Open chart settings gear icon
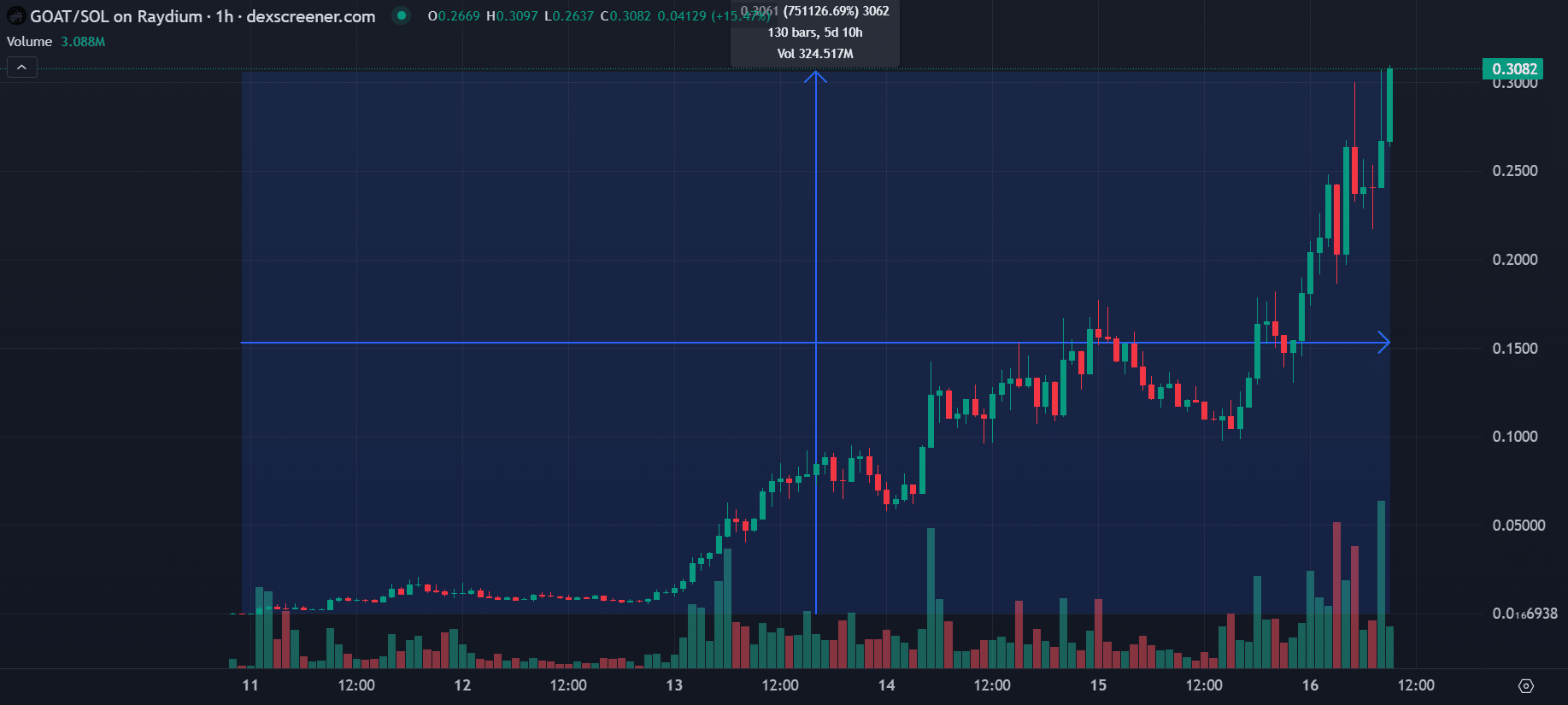Image resolution: width=1568 pixels, height=705 pixels. tap(1526, 685)
